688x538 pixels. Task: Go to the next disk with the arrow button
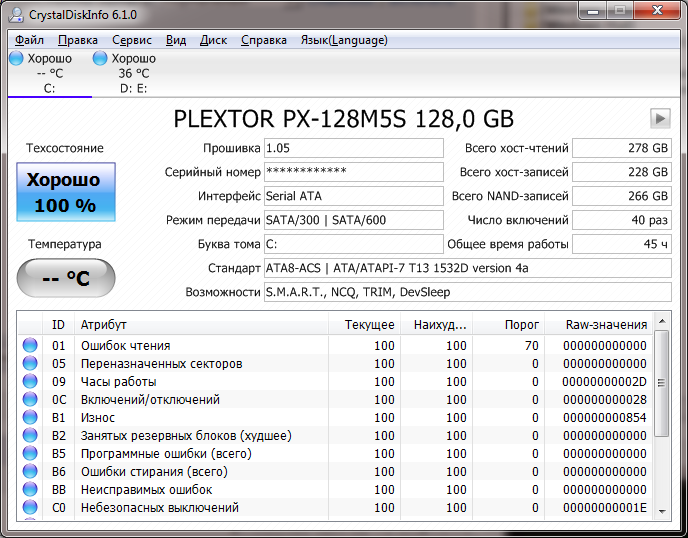pyautogui.click(x=660, y=118)
